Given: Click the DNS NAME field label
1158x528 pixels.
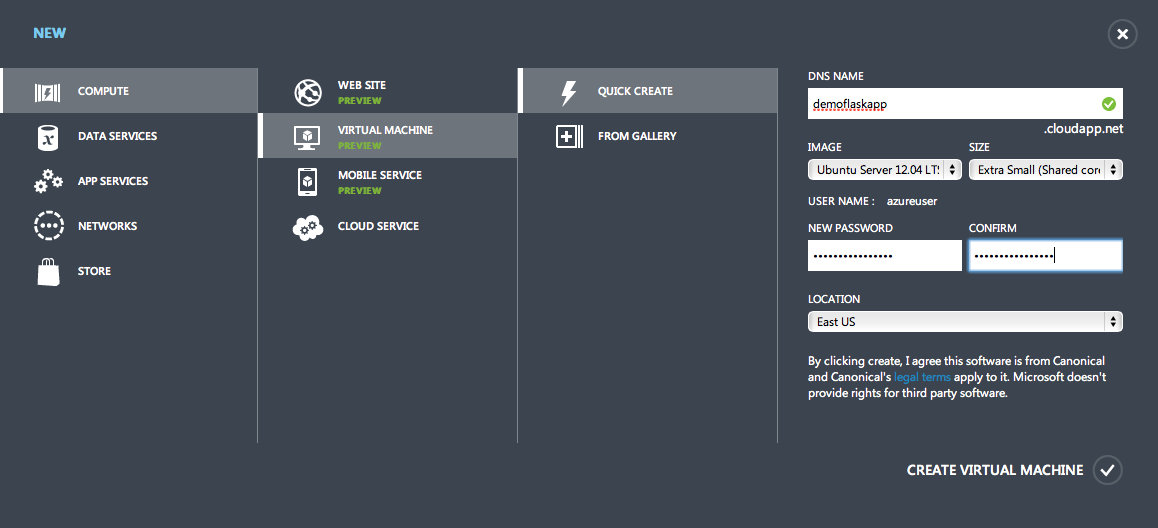Looking at the screenshot, I should tap(835, 76).
